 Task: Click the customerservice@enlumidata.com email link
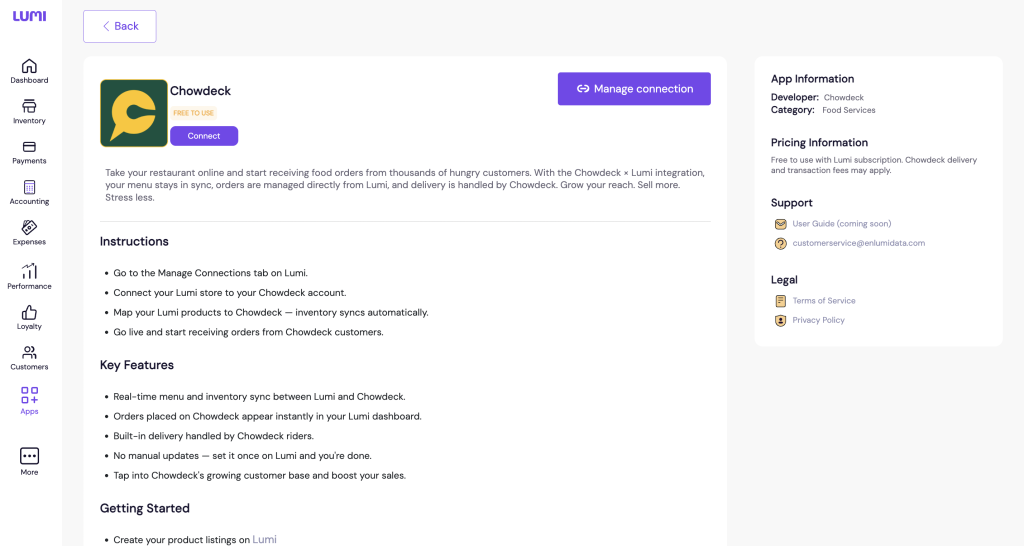858,243
